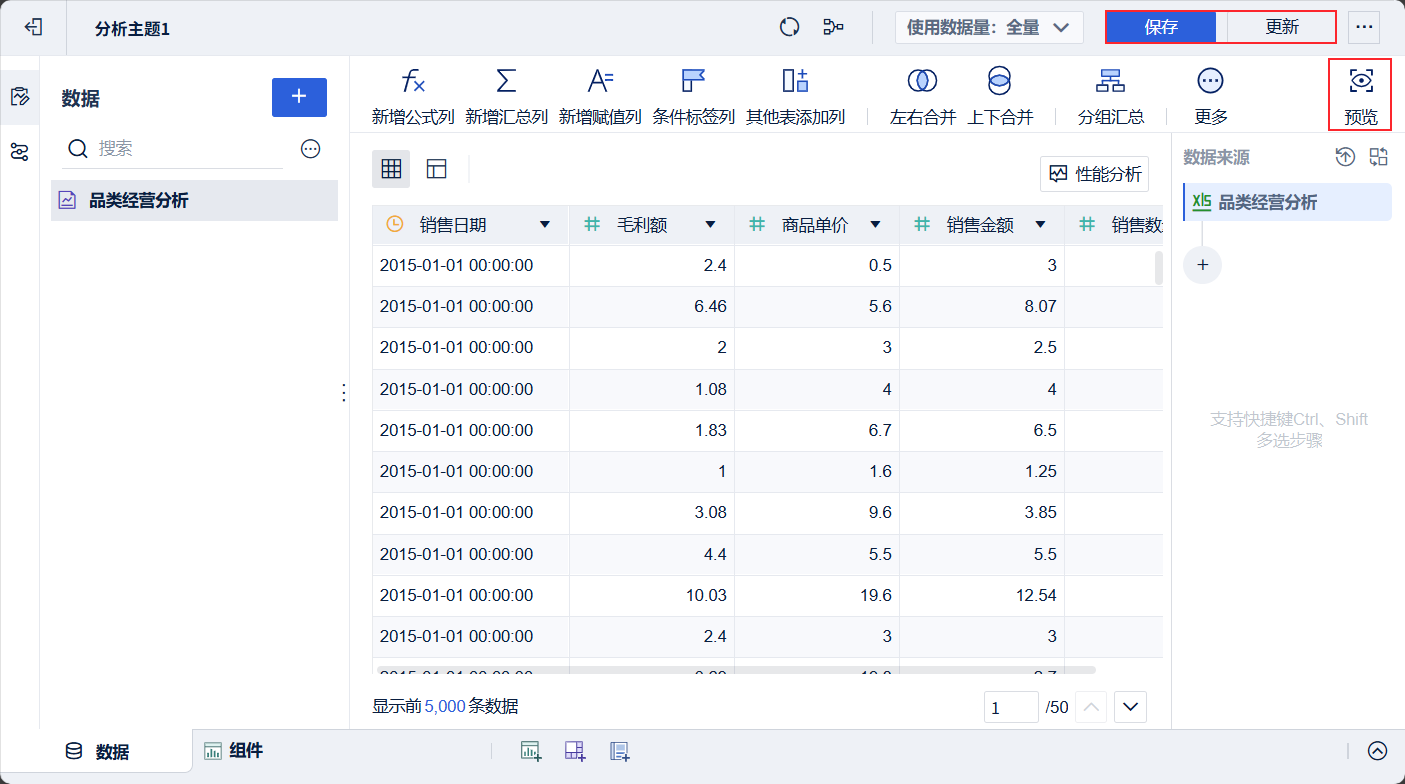Screen dimensions: 1405x784
Task: Open the 上下合并 union tool
Action: (999, 82)
